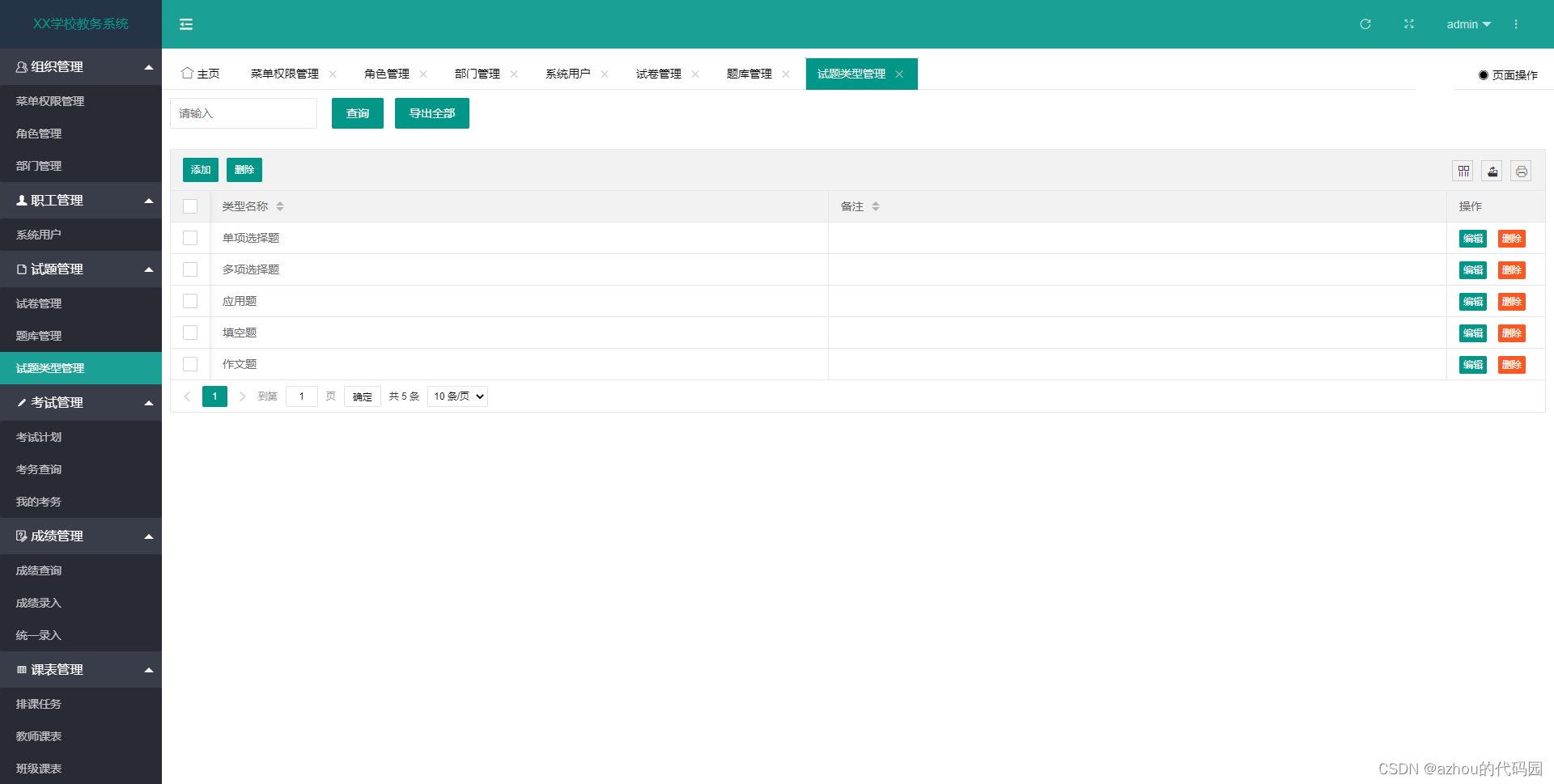The width and height of the screenshot is (1554, 784).
Task: Close the 部门管理 tab
Action: (x=514, y=74)
